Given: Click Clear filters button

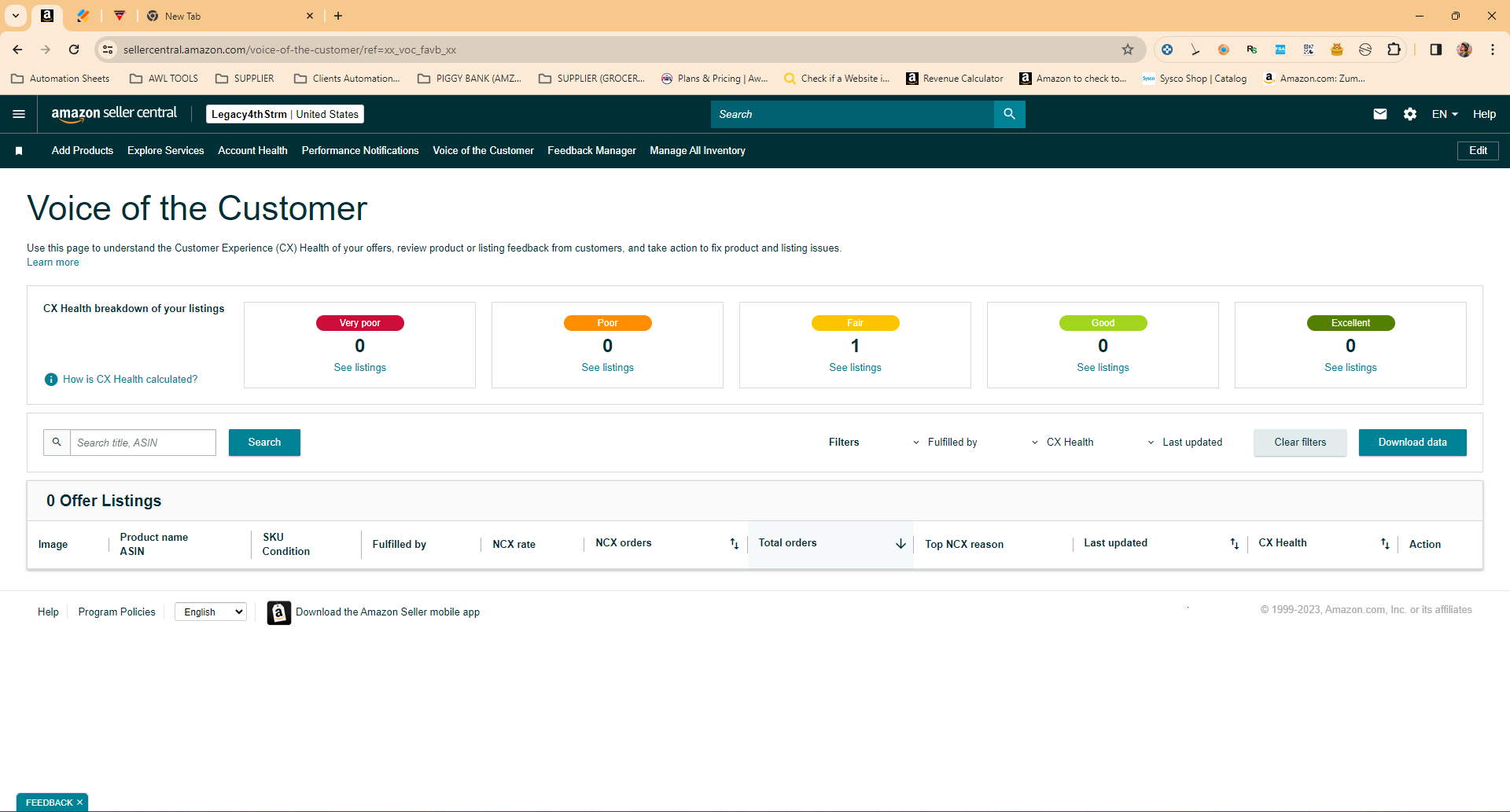Looking at the screenshot, I should coord(1301,443).
